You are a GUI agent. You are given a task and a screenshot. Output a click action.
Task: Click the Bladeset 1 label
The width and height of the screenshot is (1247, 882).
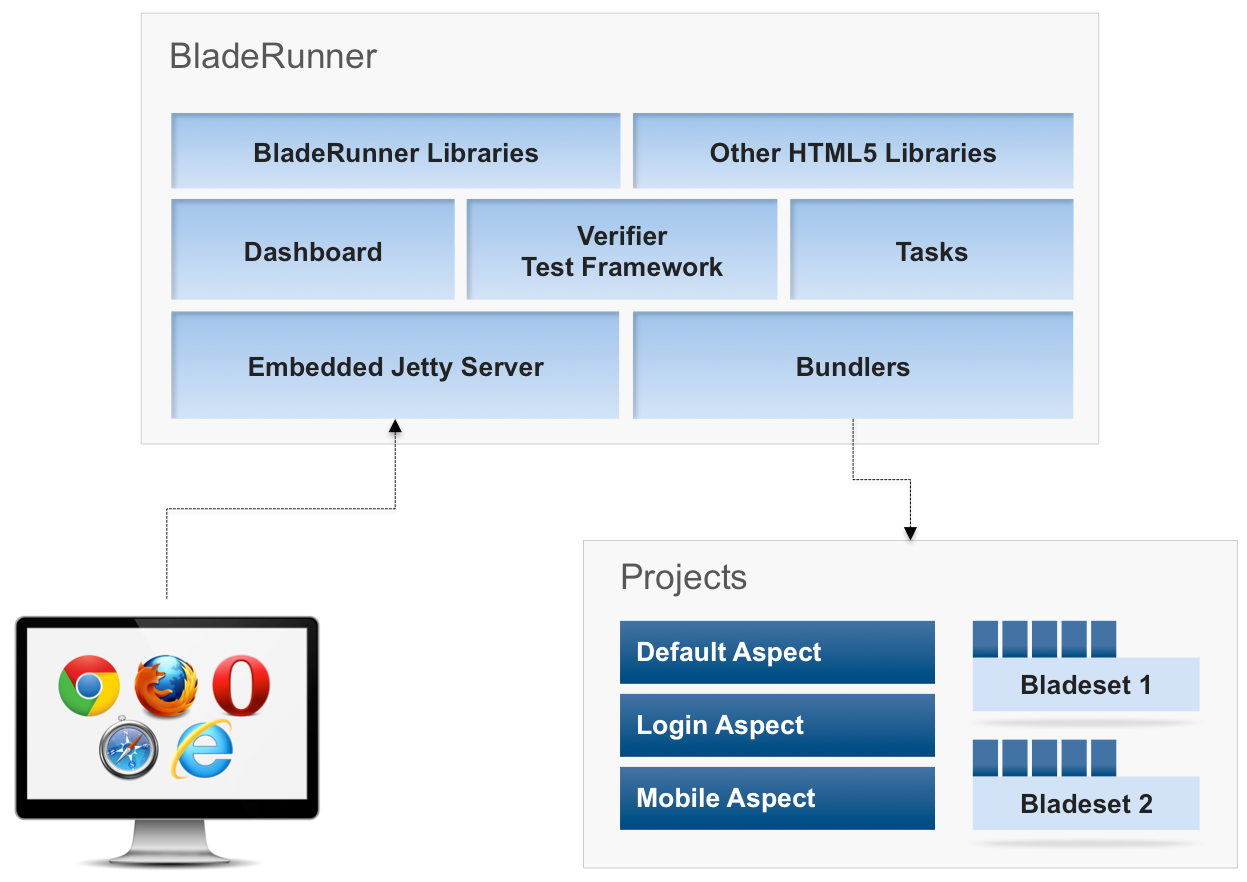coord(1086,685)
